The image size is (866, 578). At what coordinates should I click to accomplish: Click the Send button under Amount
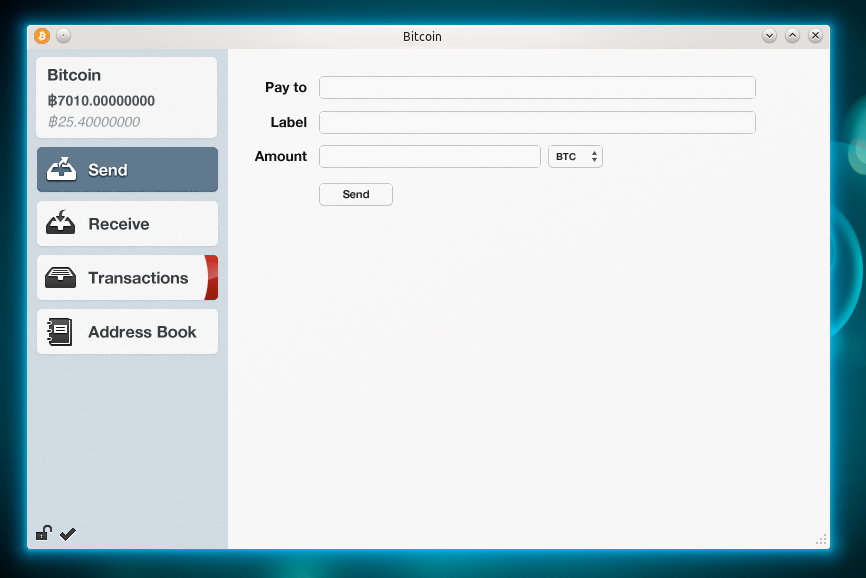click(356, 194)
